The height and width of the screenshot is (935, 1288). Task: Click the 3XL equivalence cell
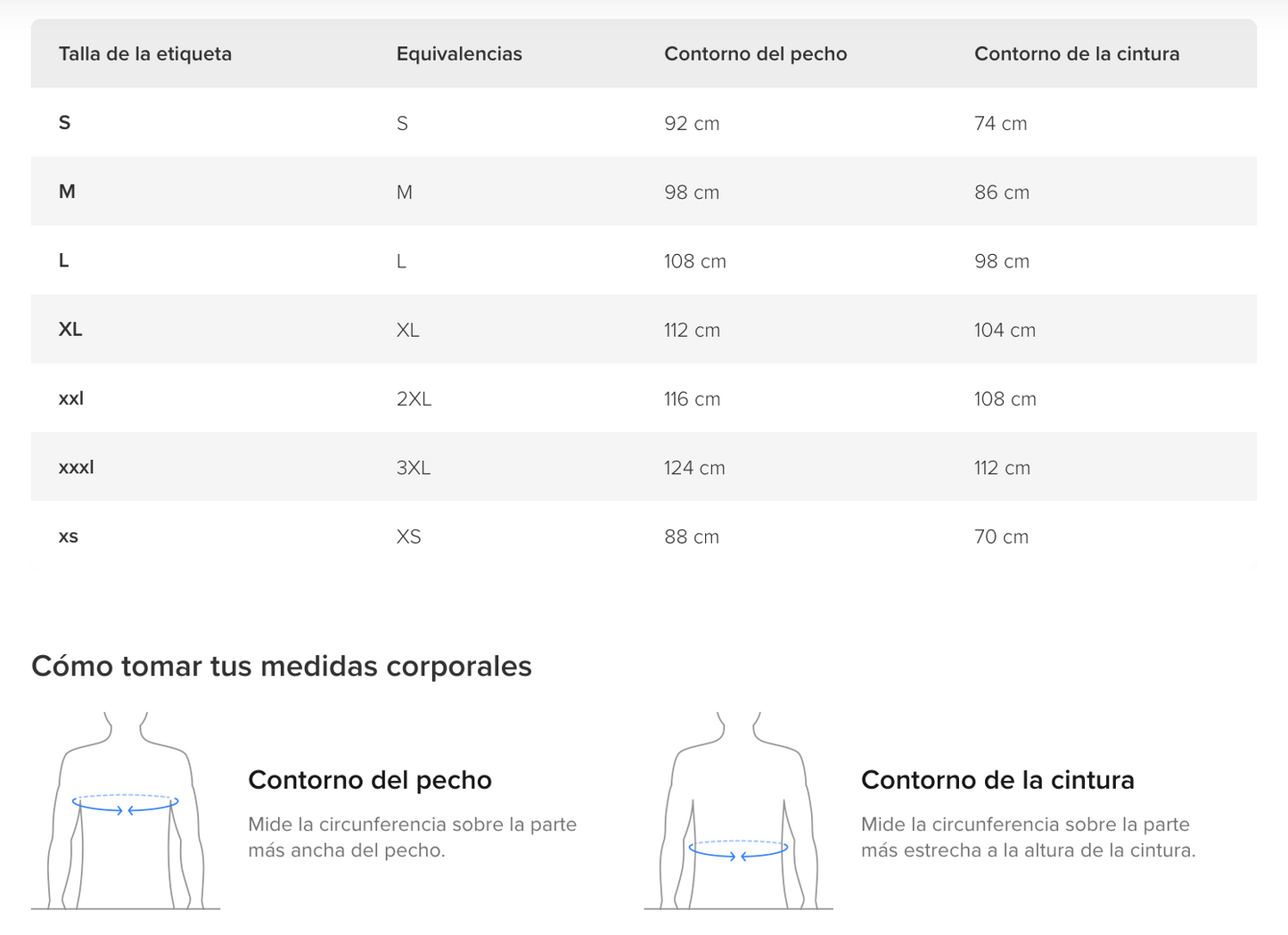[414, 468]
